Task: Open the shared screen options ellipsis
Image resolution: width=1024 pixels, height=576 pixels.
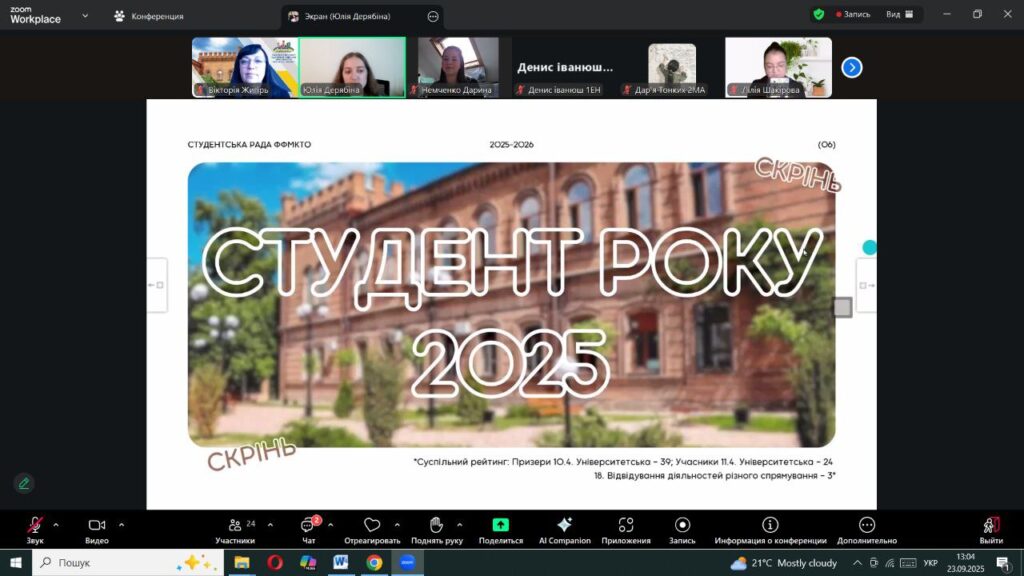Action: click(433, 16)
